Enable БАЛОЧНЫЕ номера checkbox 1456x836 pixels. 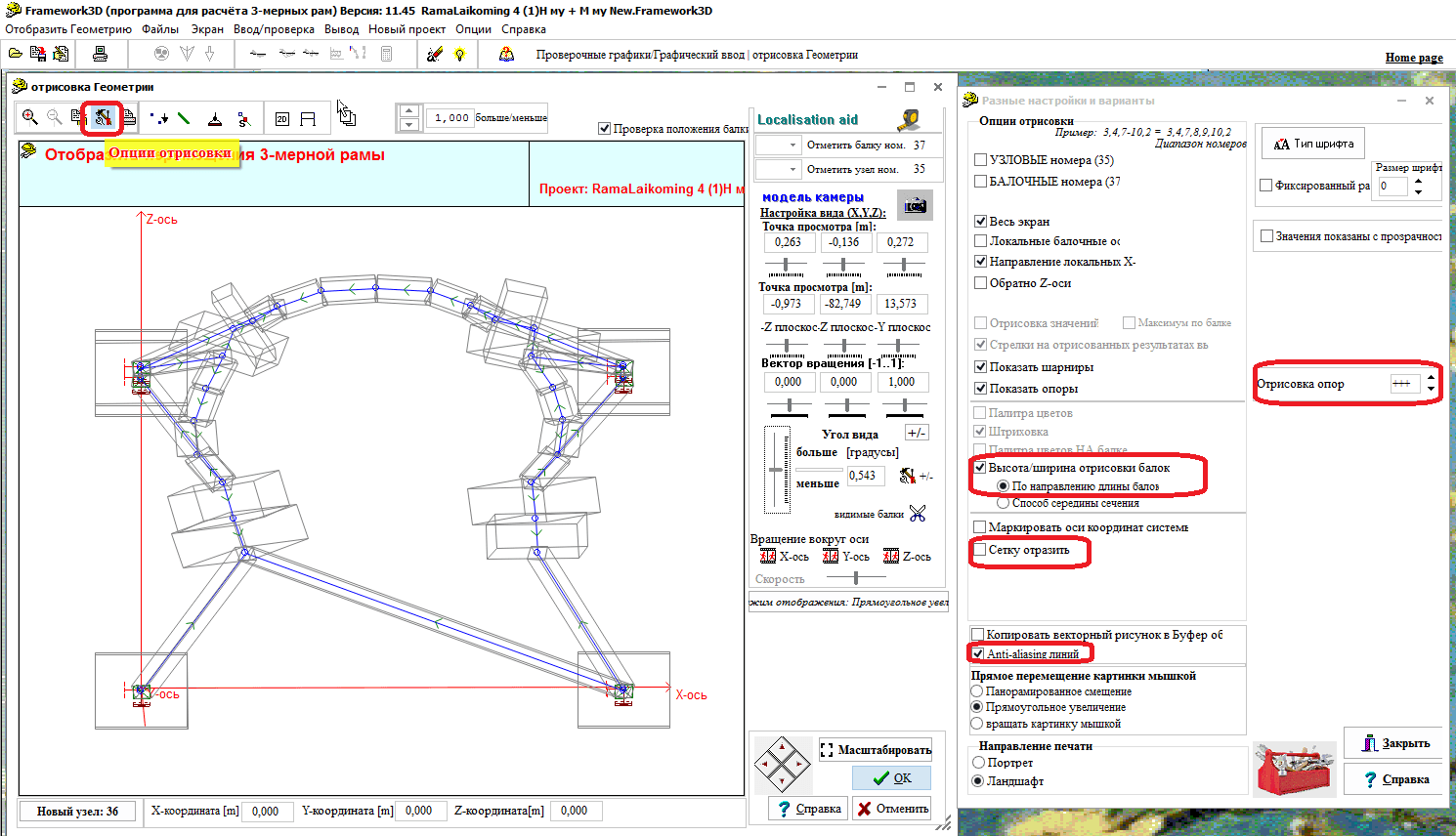(x=981, y=181)
